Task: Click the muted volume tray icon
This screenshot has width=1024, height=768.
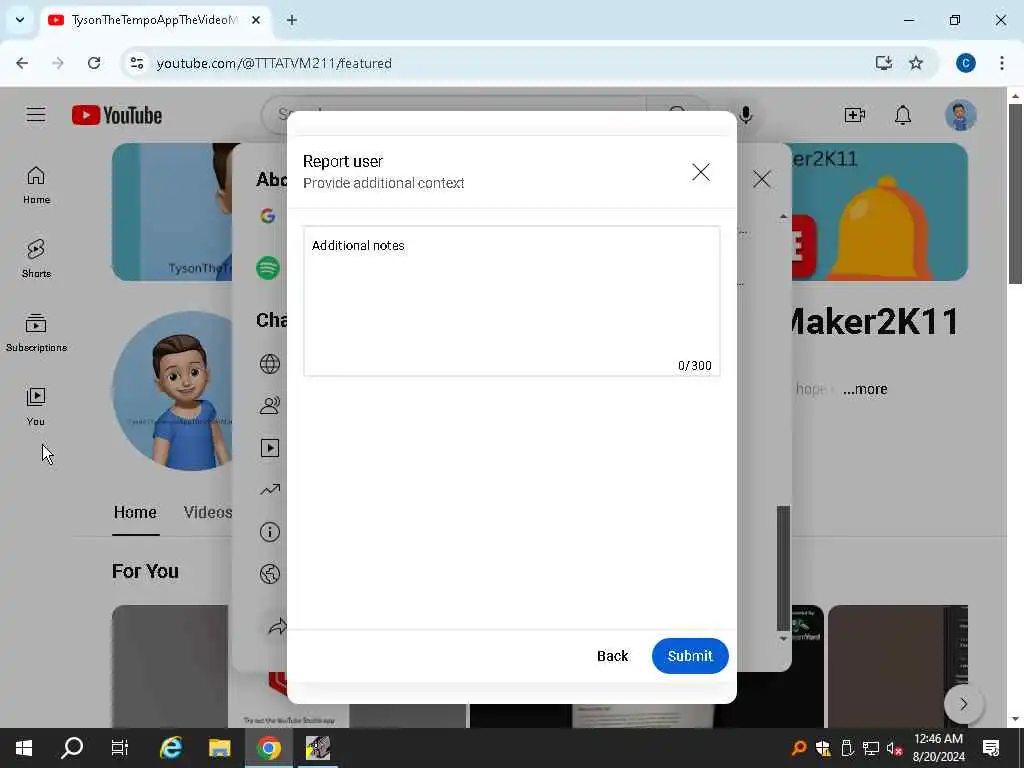Action: click(x=894, y=748)
